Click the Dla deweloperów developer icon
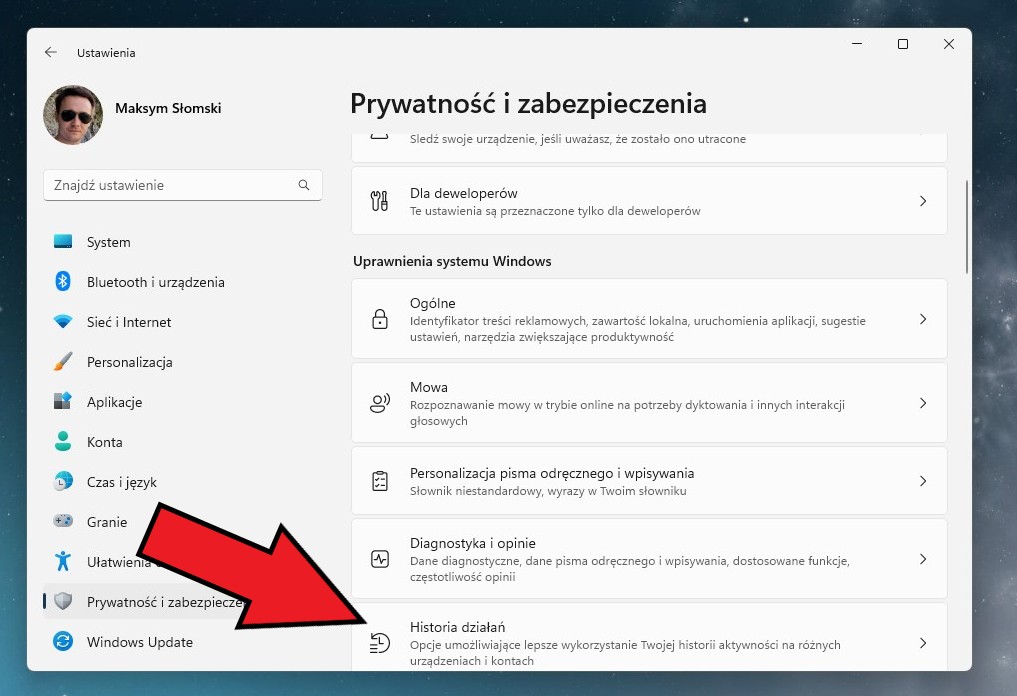This screenshot has height=696, width=1017. pyautogui.click(x=379, y=200)
